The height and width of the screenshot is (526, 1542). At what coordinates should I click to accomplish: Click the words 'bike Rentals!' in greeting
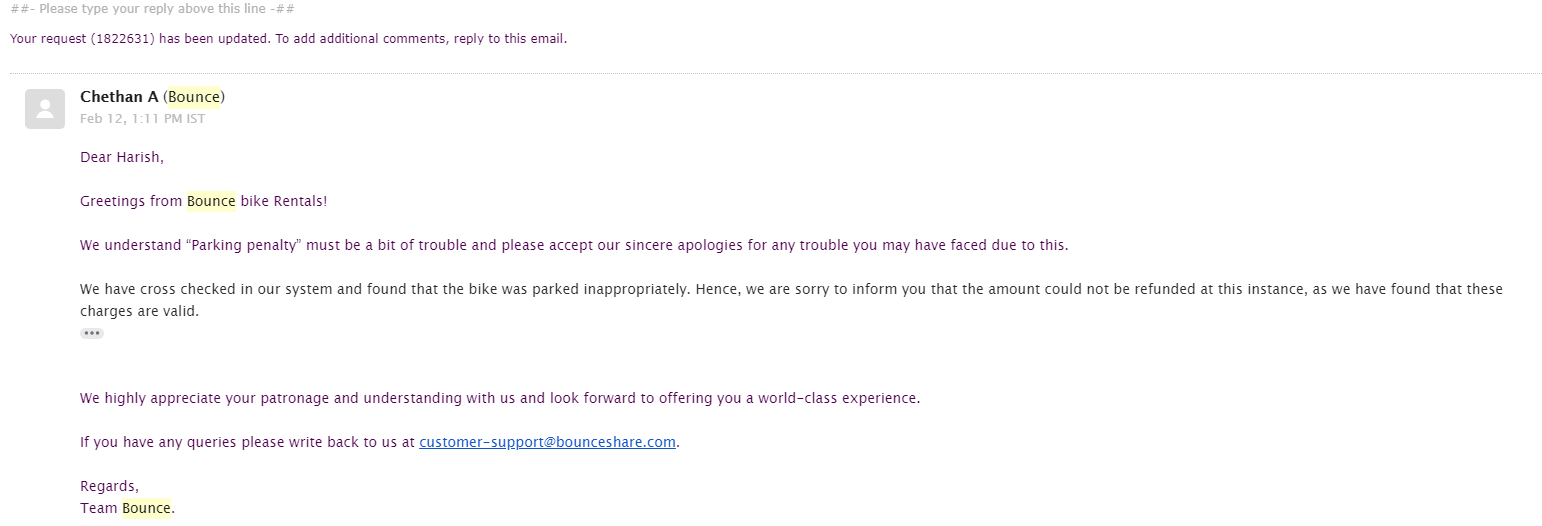284,201
